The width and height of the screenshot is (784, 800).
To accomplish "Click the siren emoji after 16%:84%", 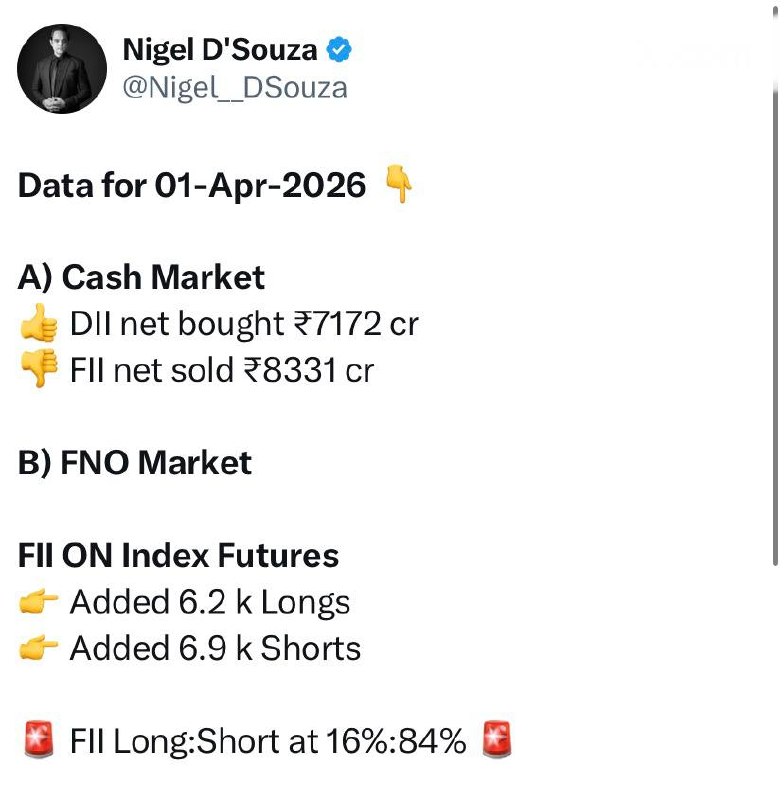I will click(497, 742).
